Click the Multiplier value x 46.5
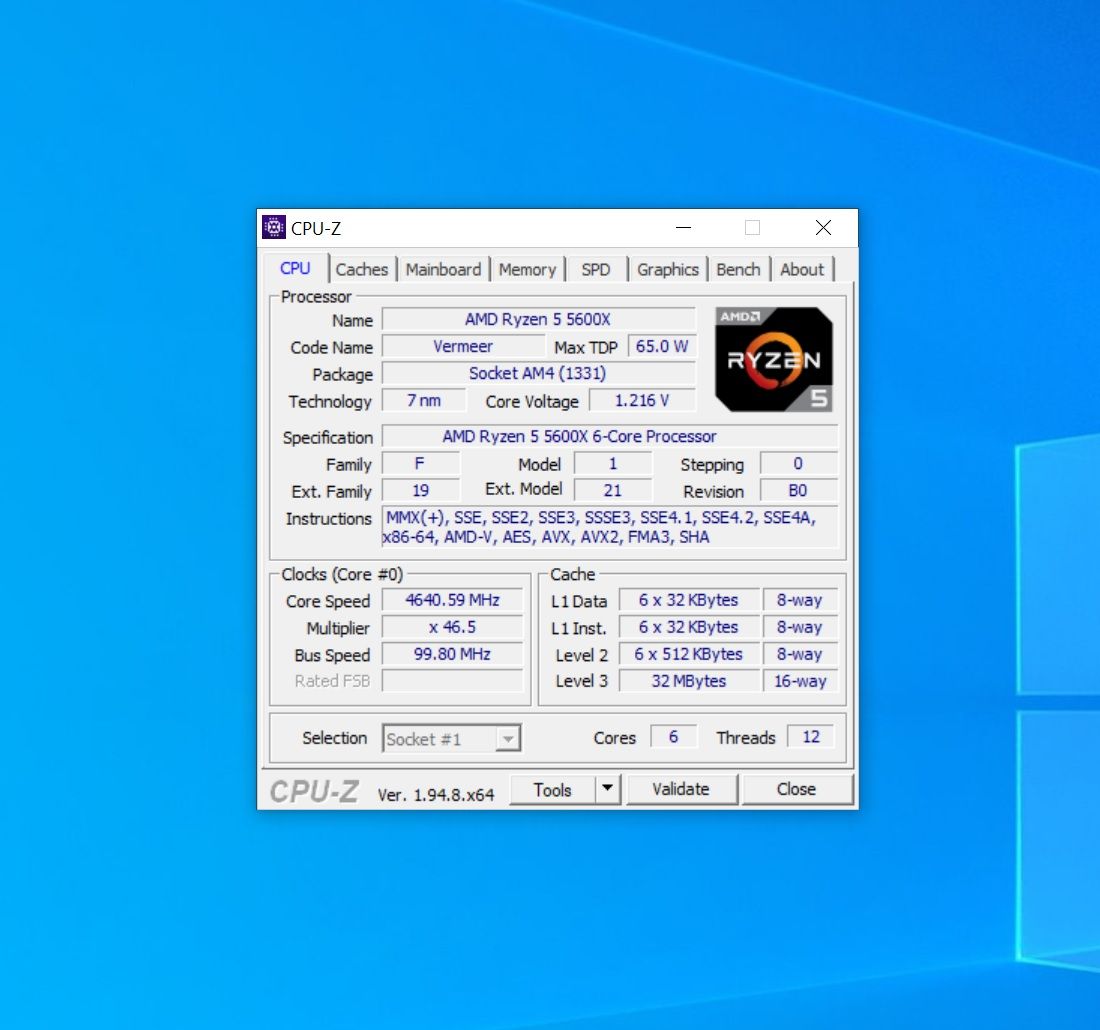Viewport: 1100px width, 1030px height. [x=452, y=627]
